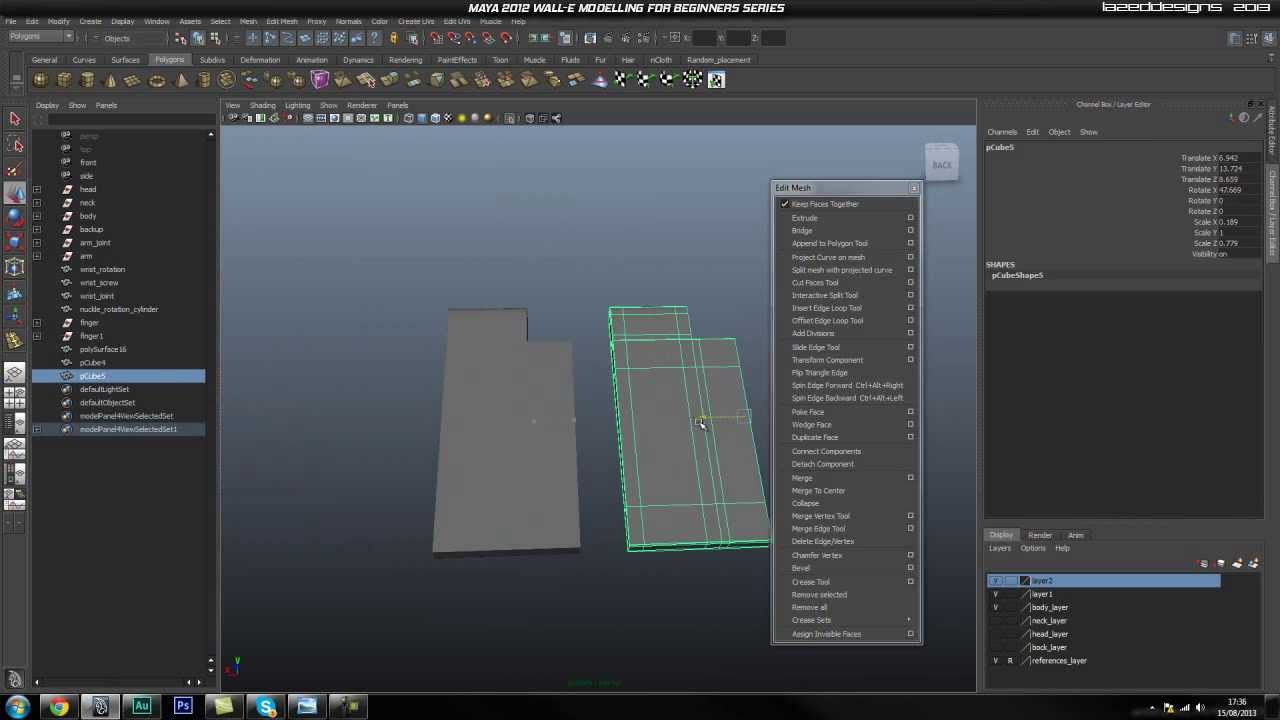Open the Polygons menu set dropdown

pyautogui.click(x=40, y=38)
